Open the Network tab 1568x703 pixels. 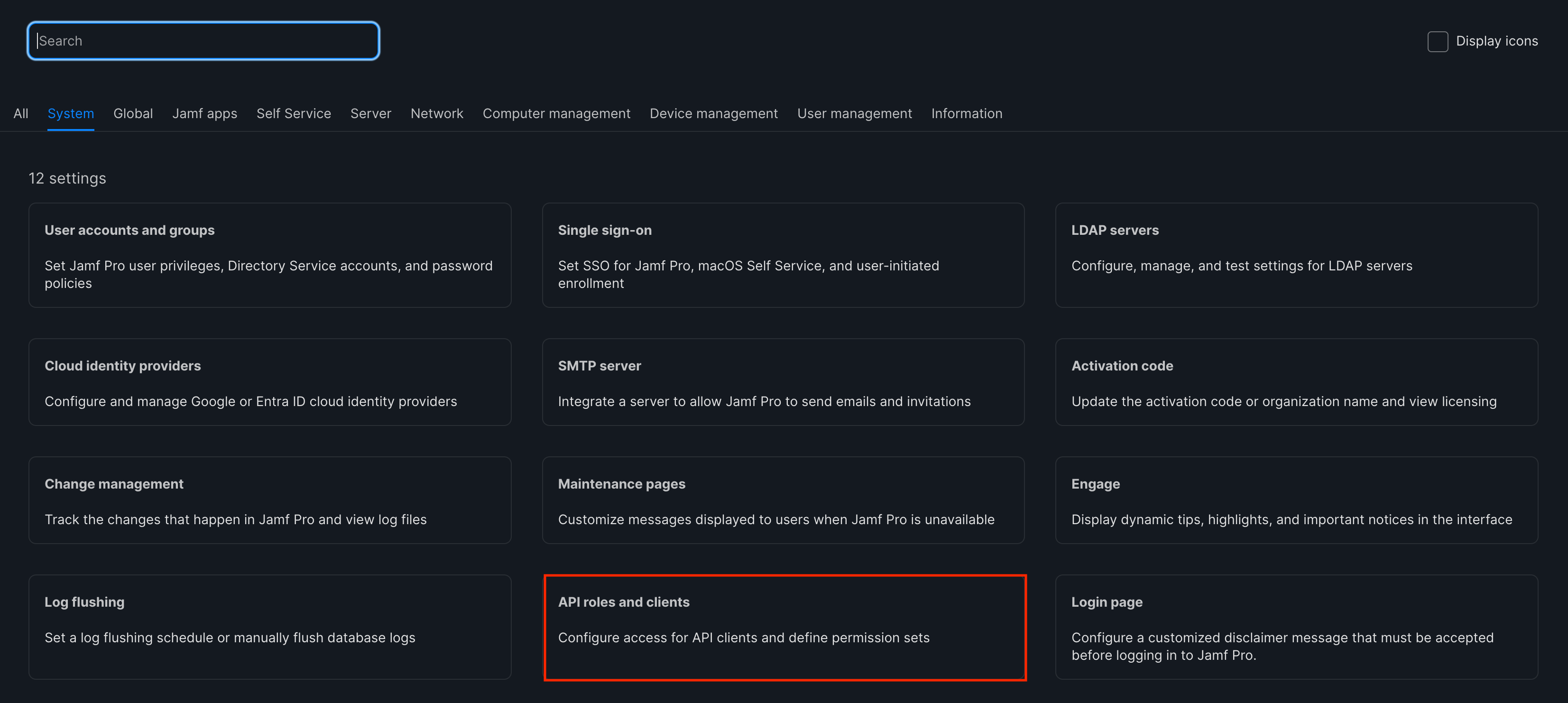[436, 113]
